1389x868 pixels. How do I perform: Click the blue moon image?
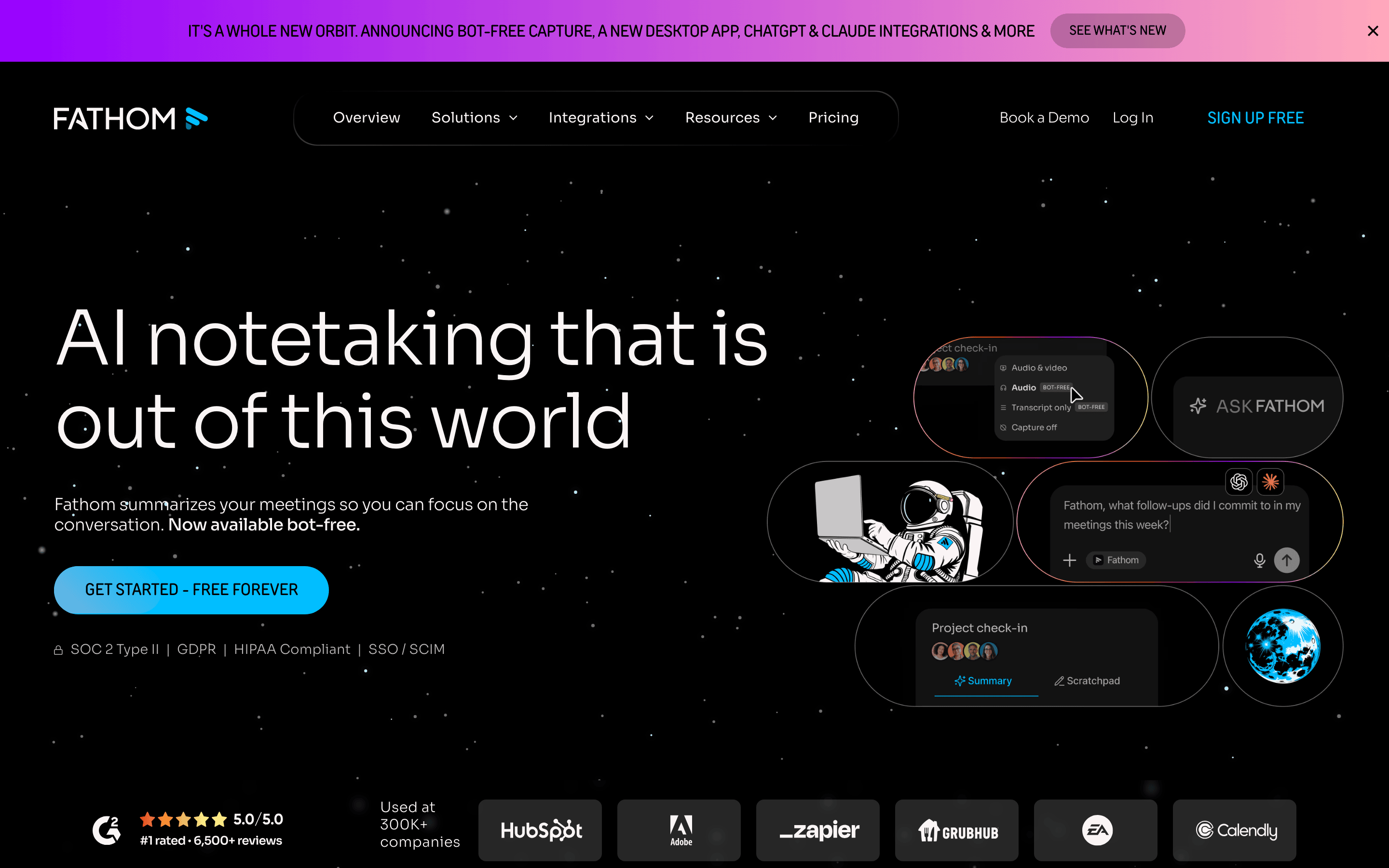pos(1283,646)
